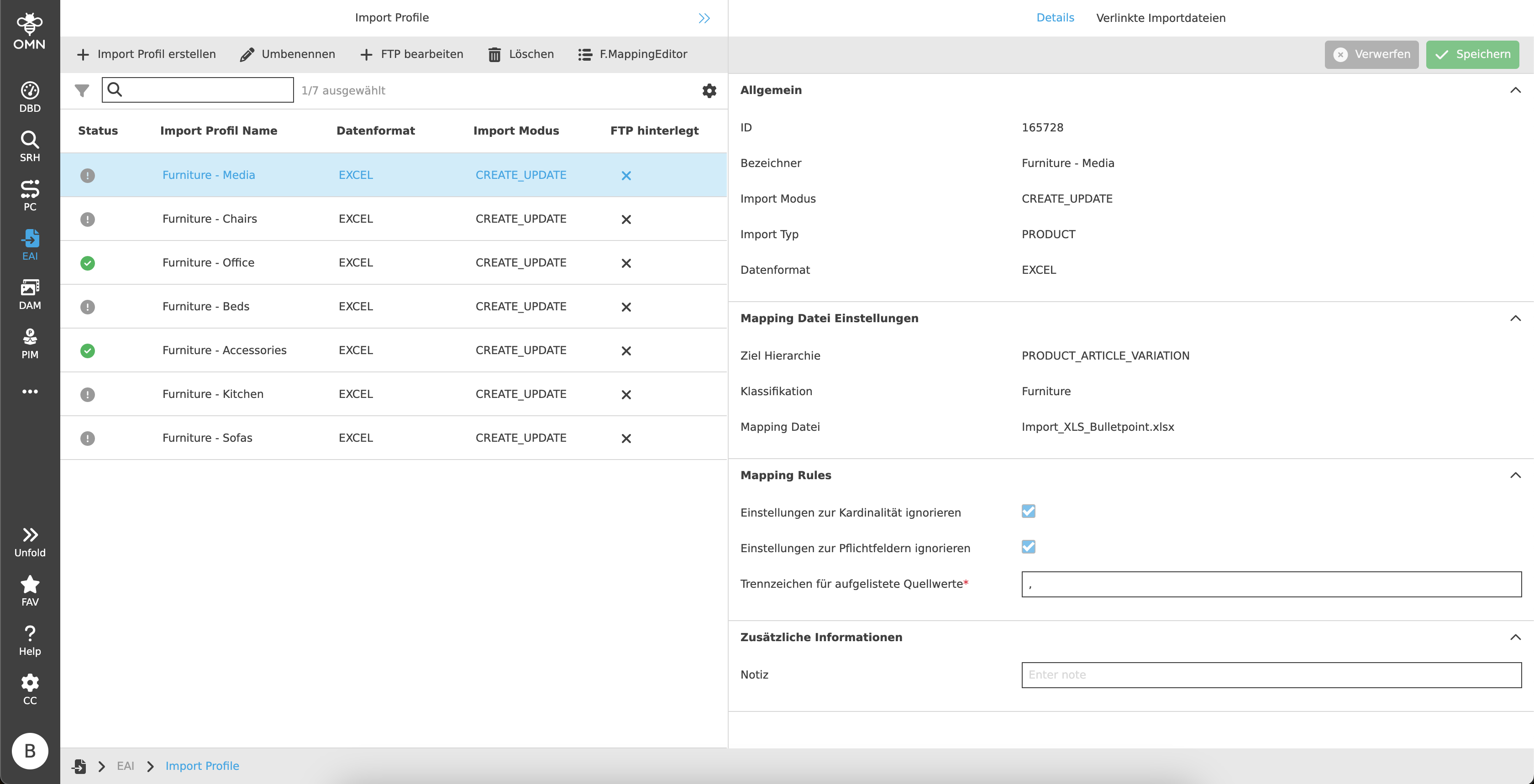
Task: Open the PIM module in sidebar
Action: 30,344
